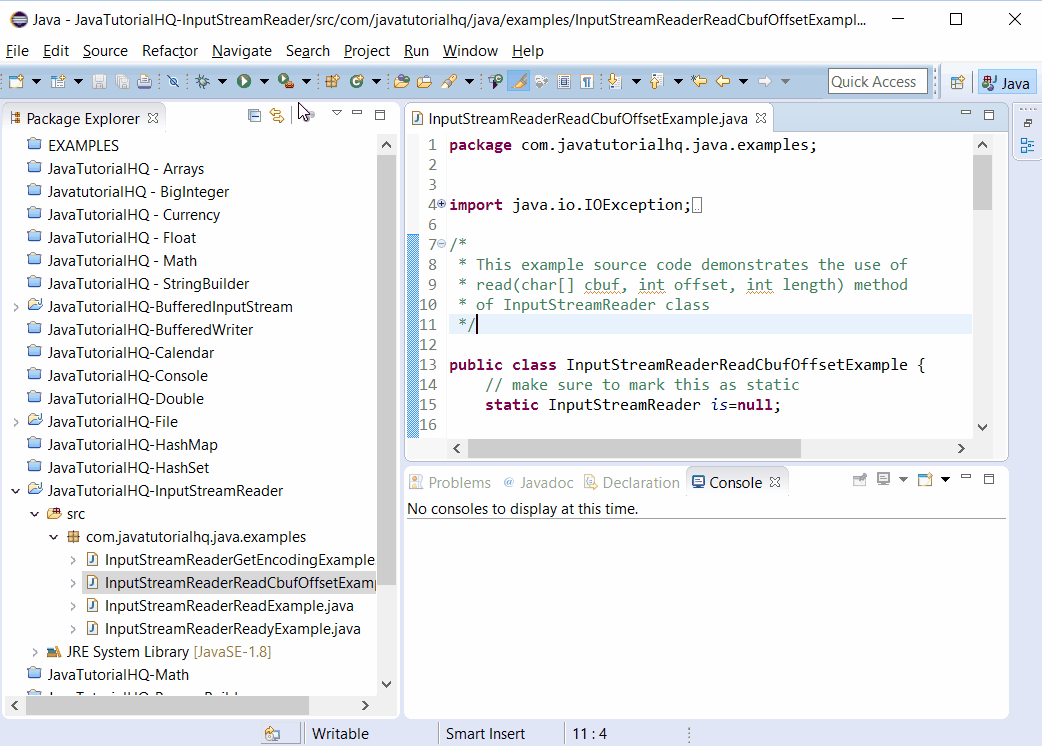The width and height of the screenshot is (1042, 746).
Task: Open the dropdown arrow next to Run
Action: click(x=263, y=81)
